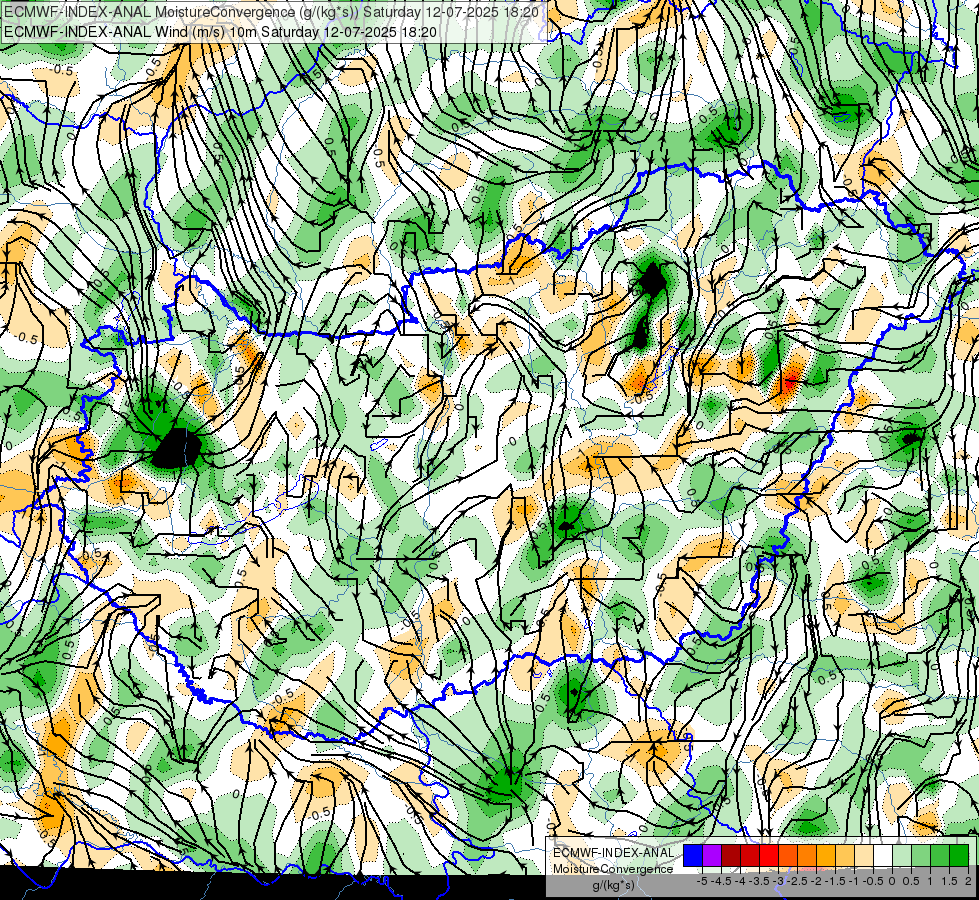Select the pale peach legend swatch above -1

click(863, 856)
